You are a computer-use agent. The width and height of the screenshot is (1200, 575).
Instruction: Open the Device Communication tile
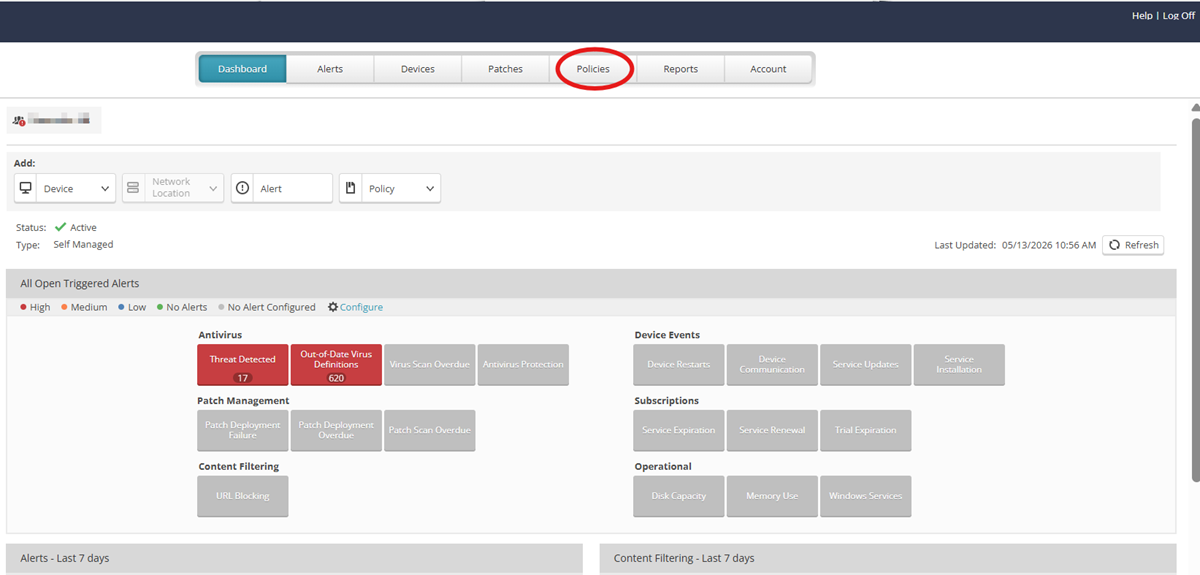coord(772,365)
